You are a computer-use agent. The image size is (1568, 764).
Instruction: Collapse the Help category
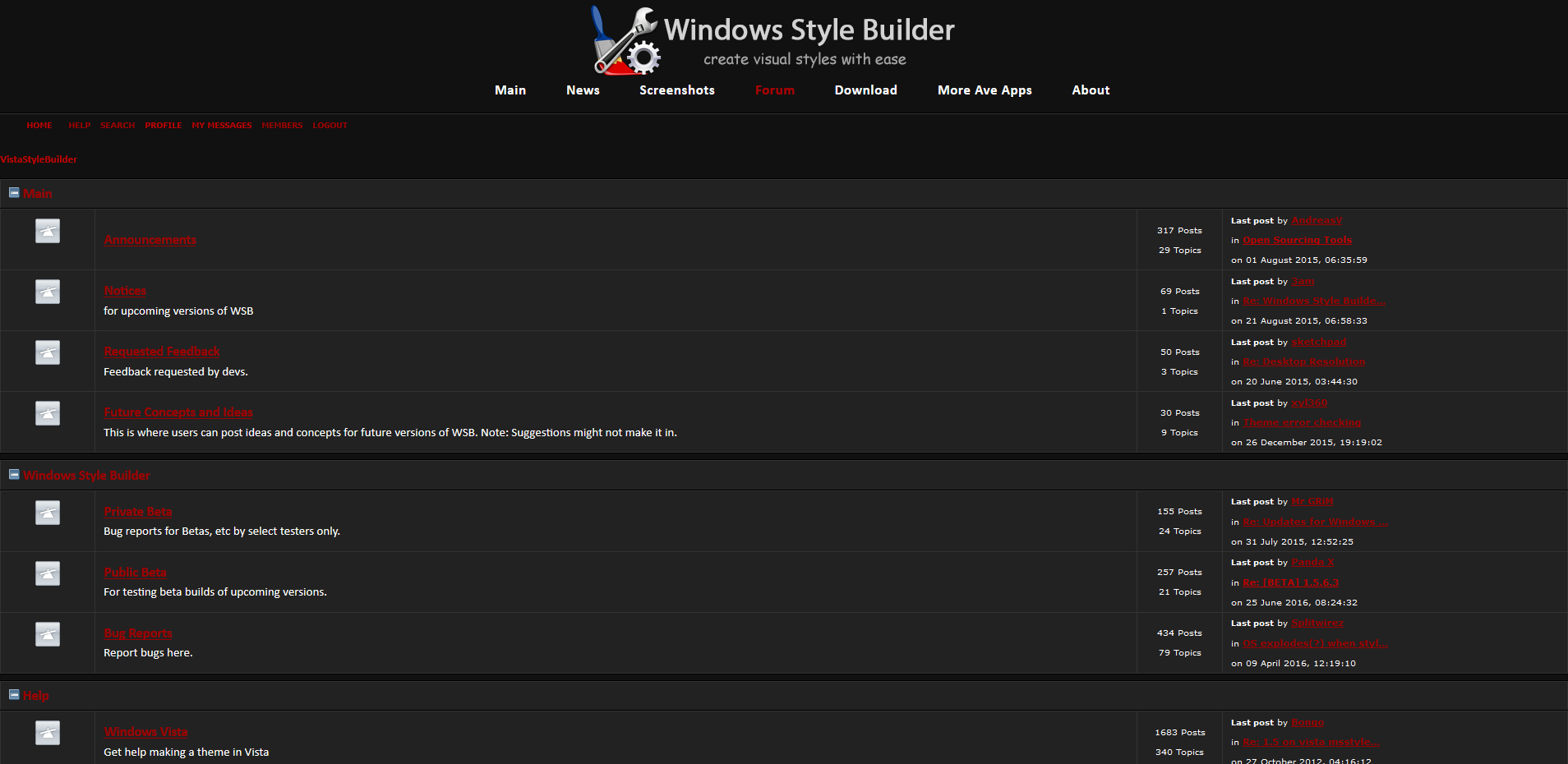(13, 694)
